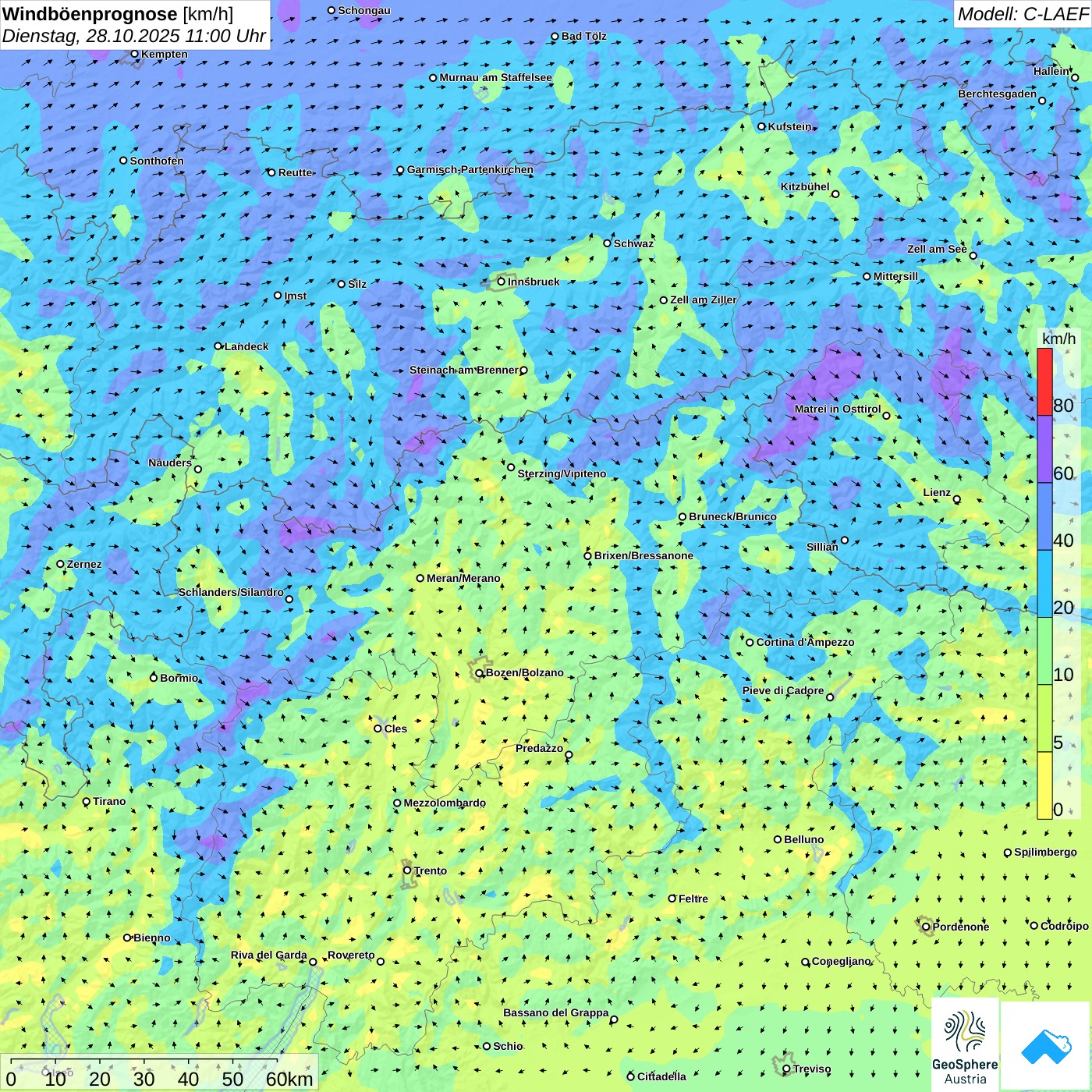Click the Kempten city label
The height and width of the screenshot is (1092, 1092).
[x=164, y=54]
